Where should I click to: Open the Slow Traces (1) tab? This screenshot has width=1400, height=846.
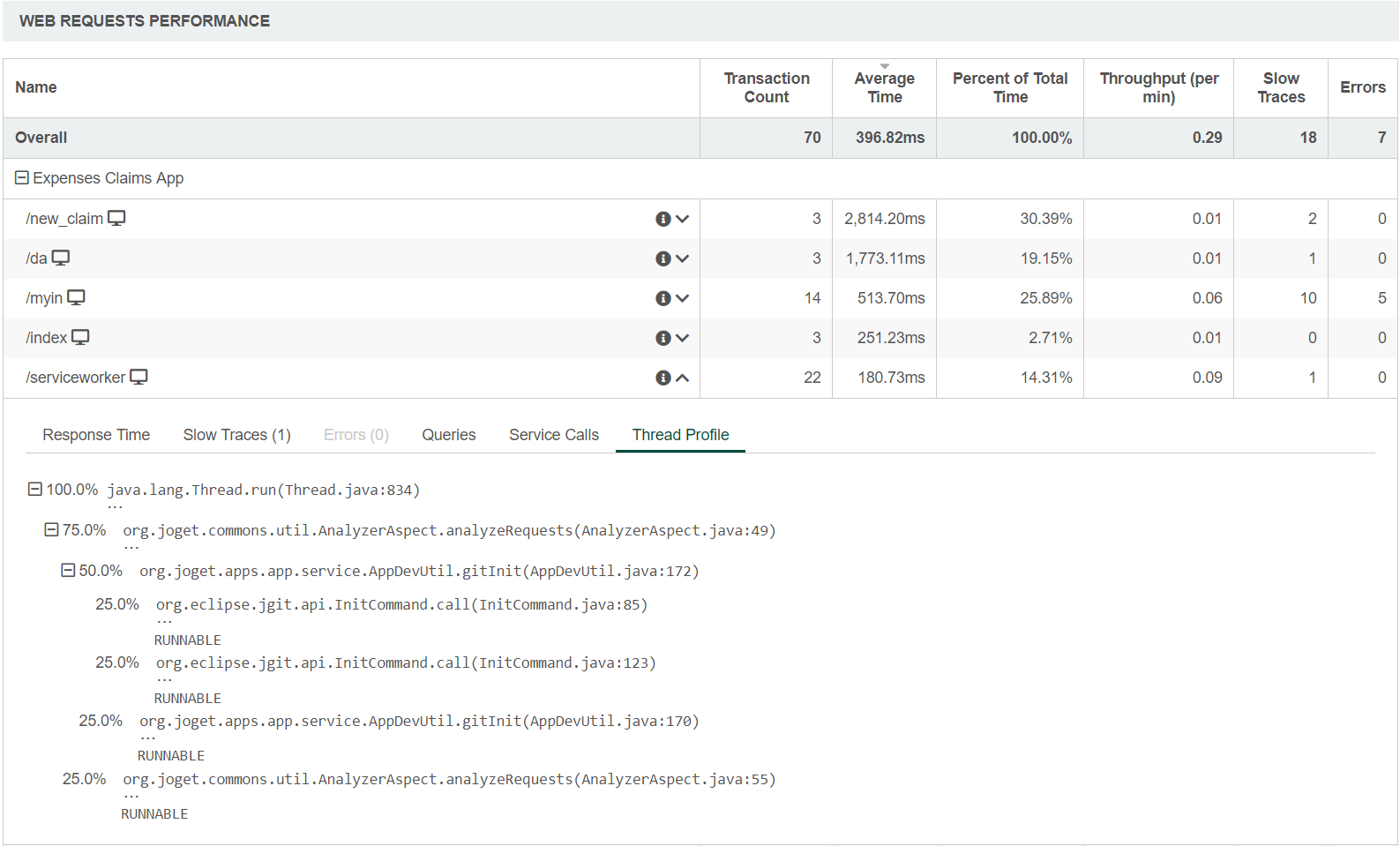point(236,435)
